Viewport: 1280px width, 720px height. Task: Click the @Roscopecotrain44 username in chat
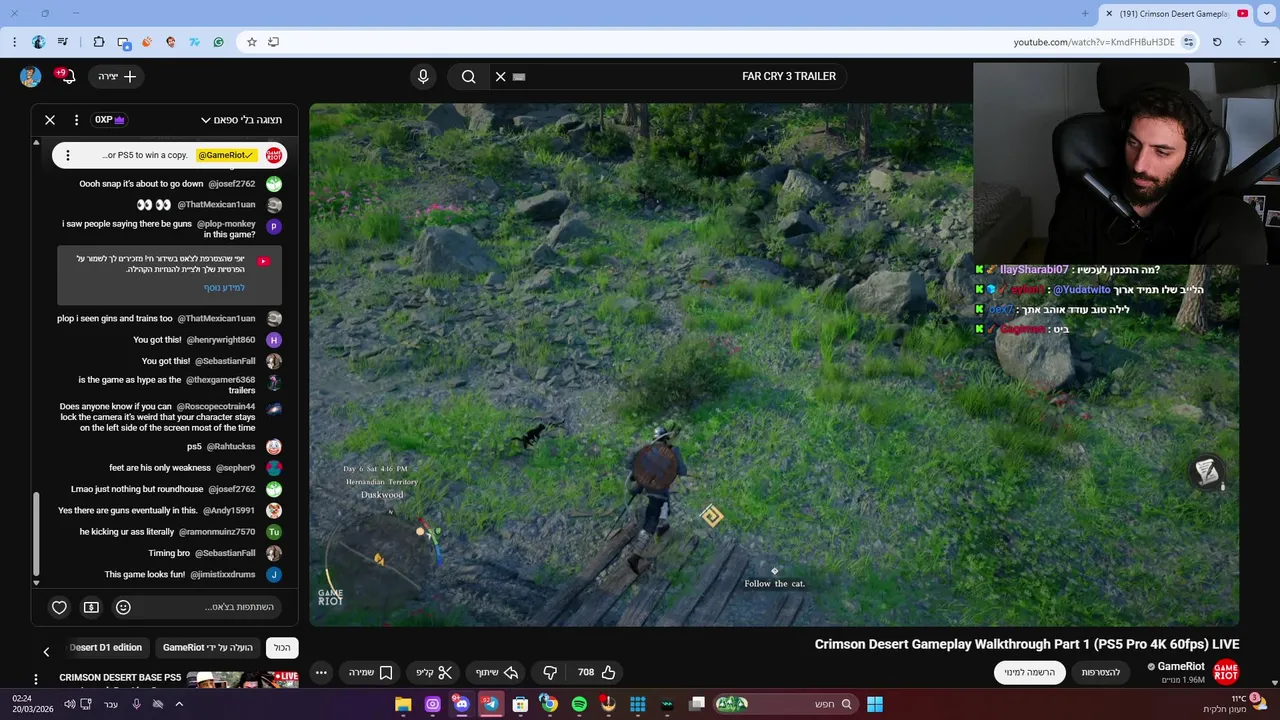(x=215, y=407)
